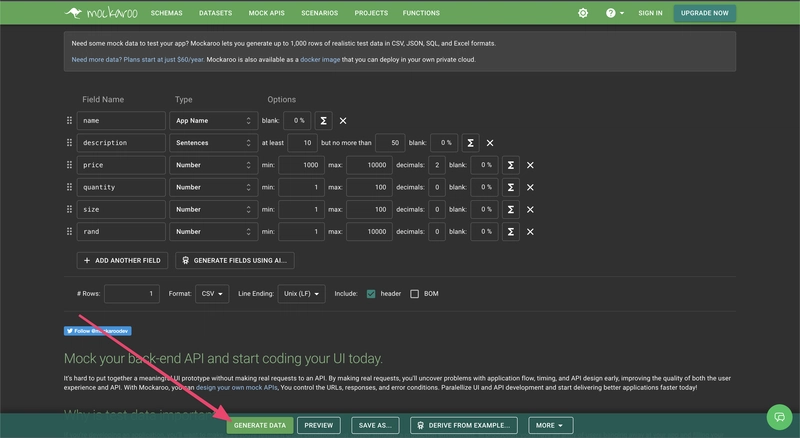Click the formula sigma icon for quantity row
This screenshot has height=438, width=800.
[x=511, y=187]
